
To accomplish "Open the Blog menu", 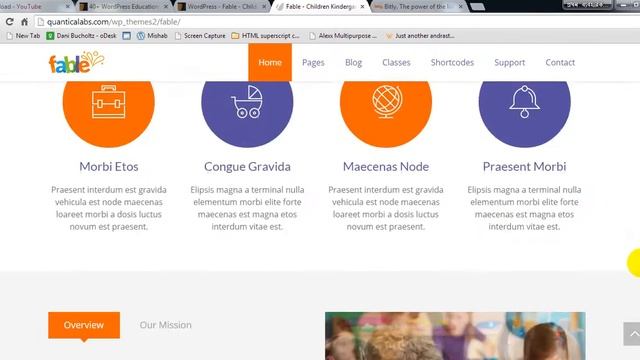I will 353,62.
